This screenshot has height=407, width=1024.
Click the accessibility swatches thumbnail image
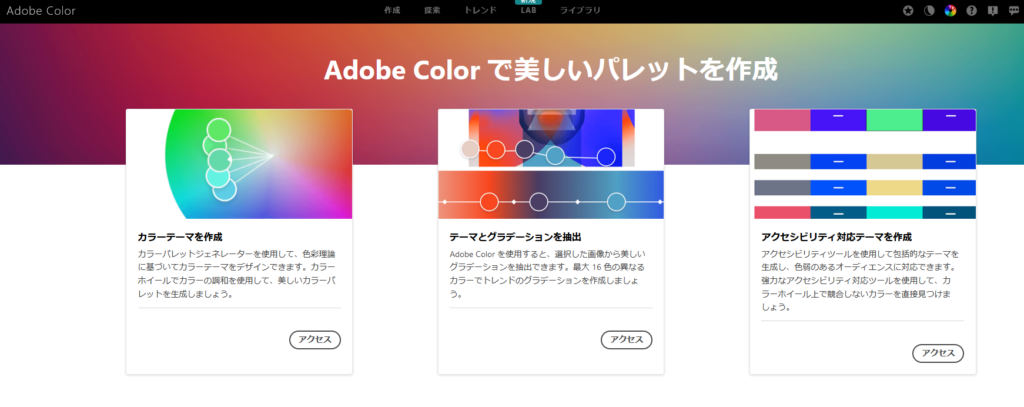(x=863, y=164)
